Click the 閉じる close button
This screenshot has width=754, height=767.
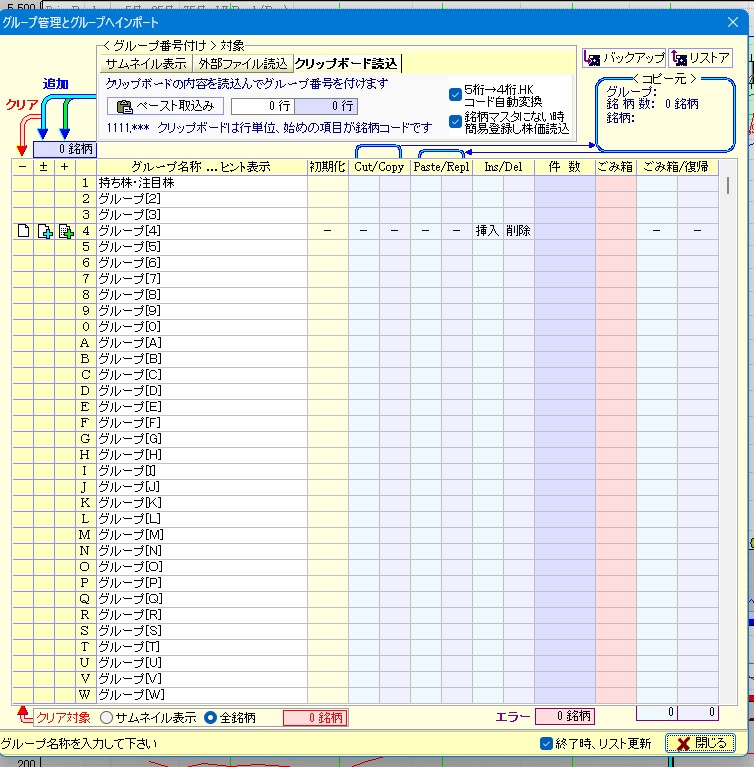pyautogui.click(x=700, y=743)
